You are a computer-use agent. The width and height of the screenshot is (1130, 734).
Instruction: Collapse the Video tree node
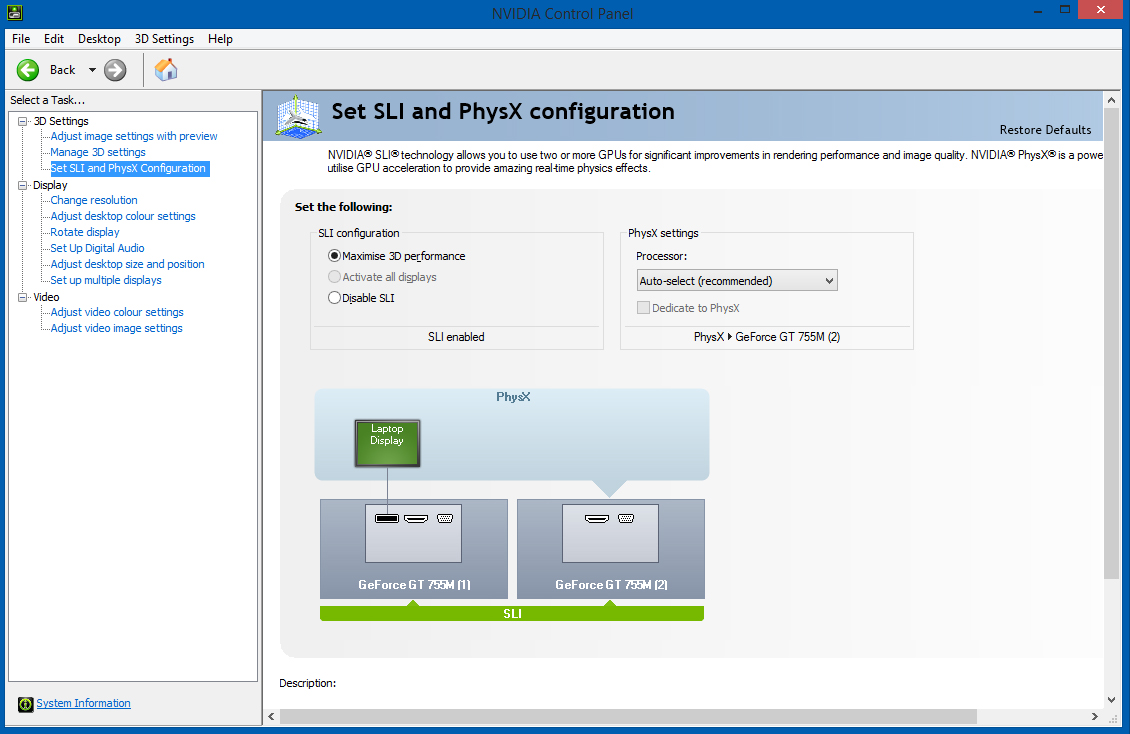click(x=22, y=297)
